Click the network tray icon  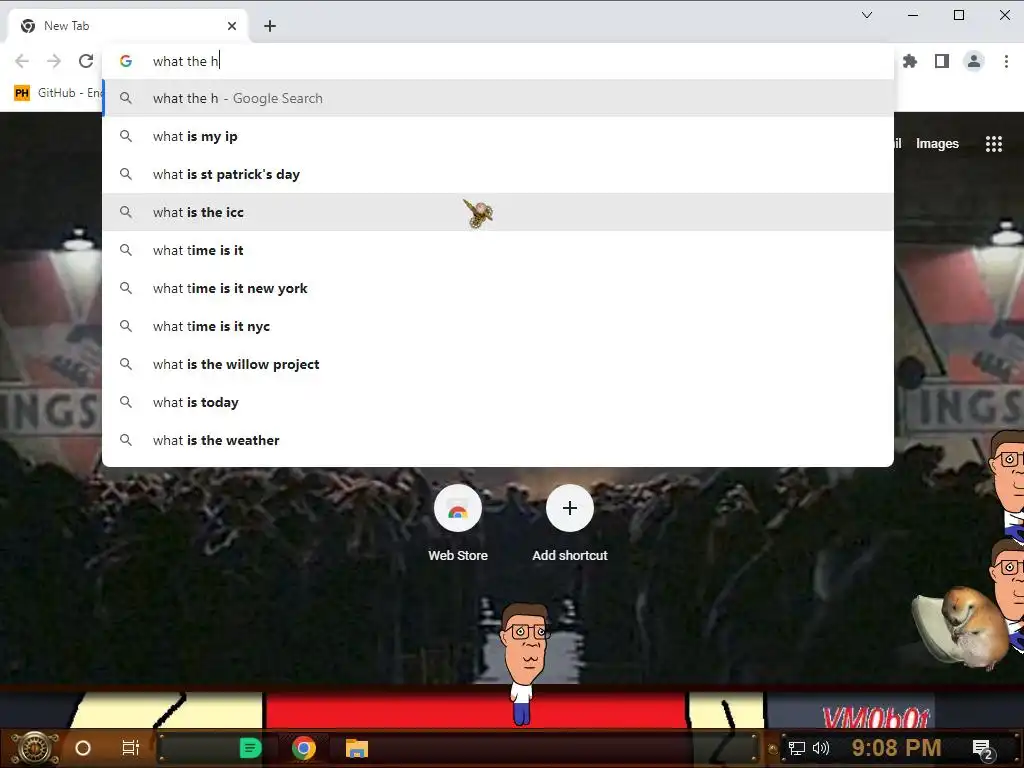[x=796, y=748]
